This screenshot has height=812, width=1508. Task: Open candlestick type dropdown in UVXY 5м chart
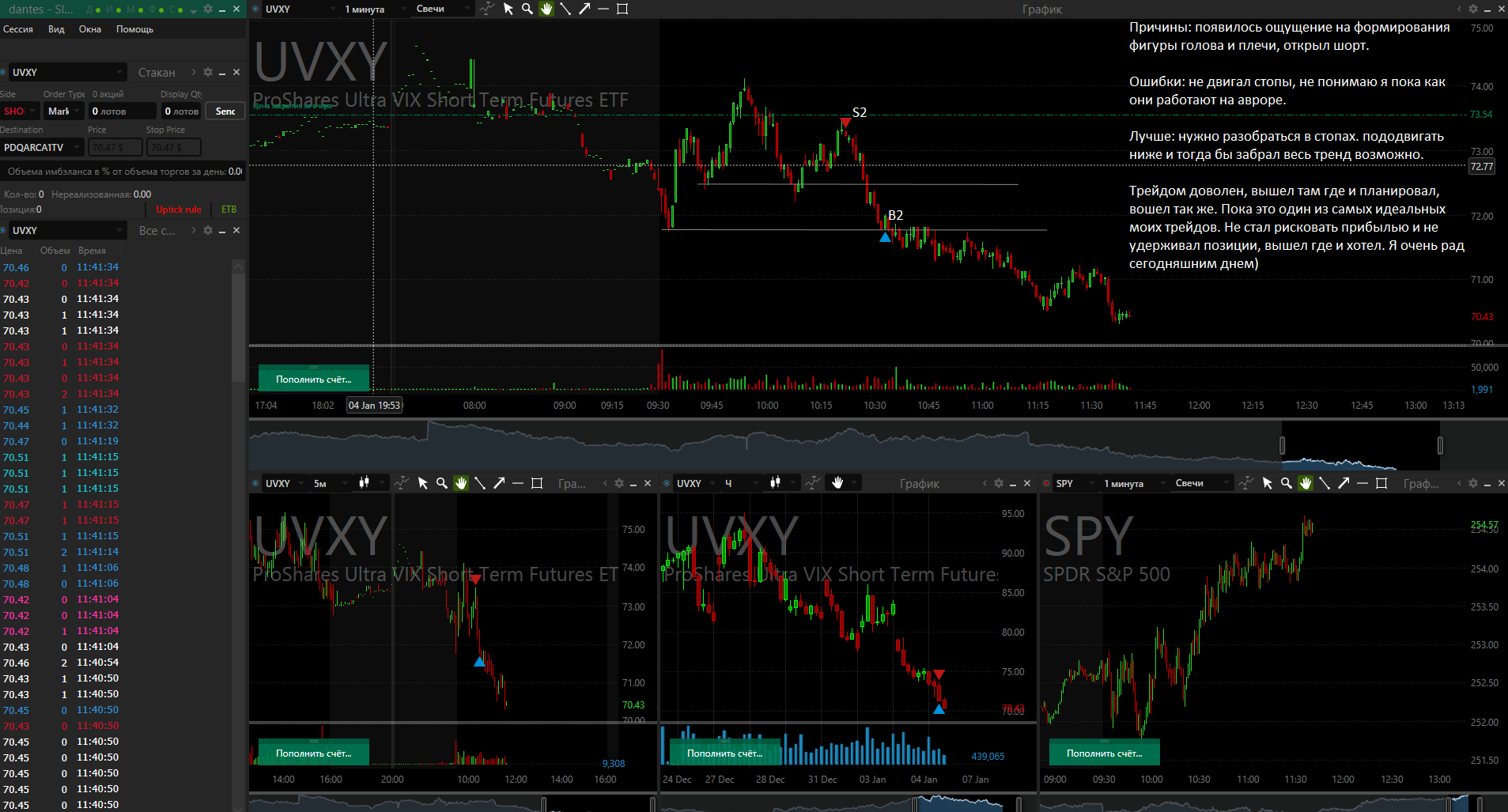[371, 483]
